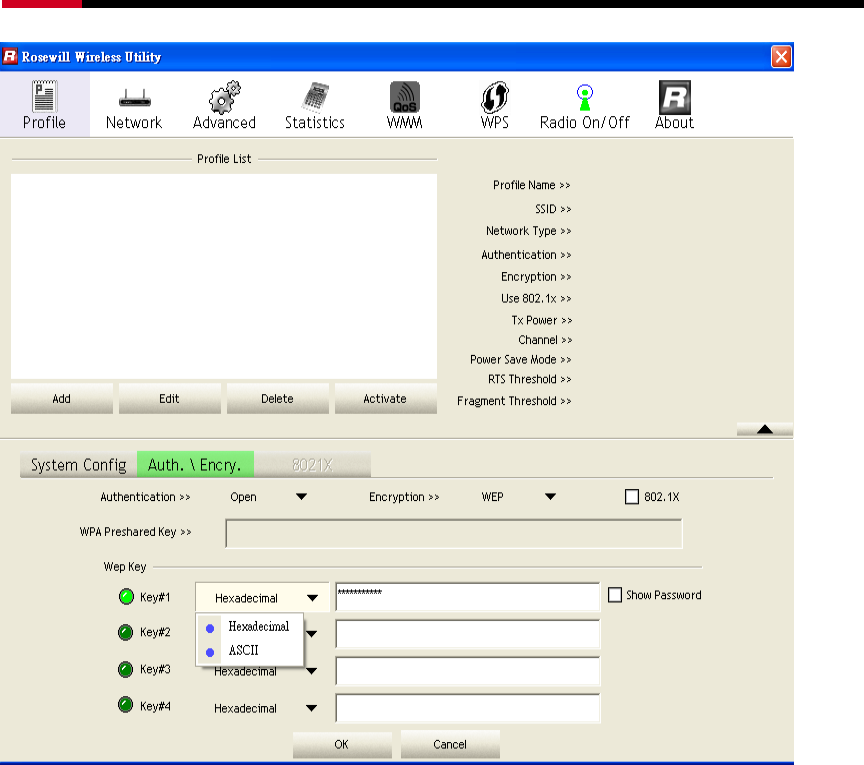Focus the Key#2 WEP key field

[467, 634]
